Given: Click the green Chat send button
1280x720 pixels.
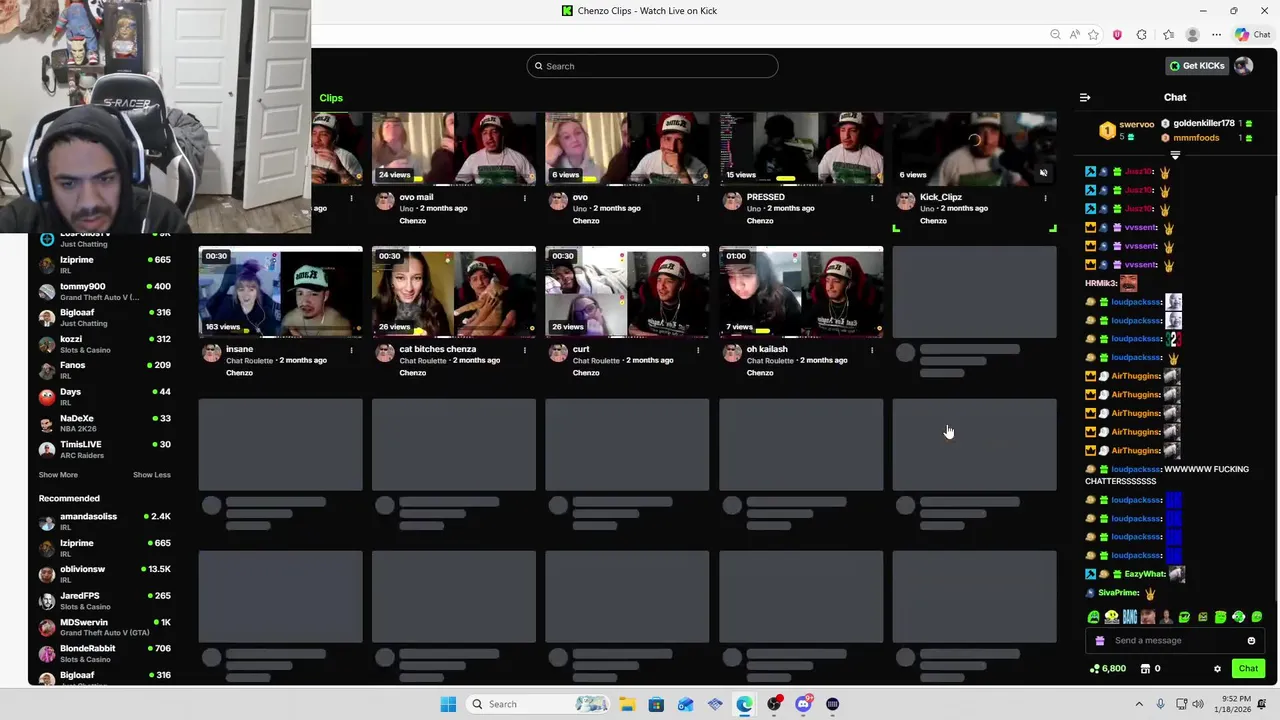Looking at the screenshot, I should [x=1248, y=669].
